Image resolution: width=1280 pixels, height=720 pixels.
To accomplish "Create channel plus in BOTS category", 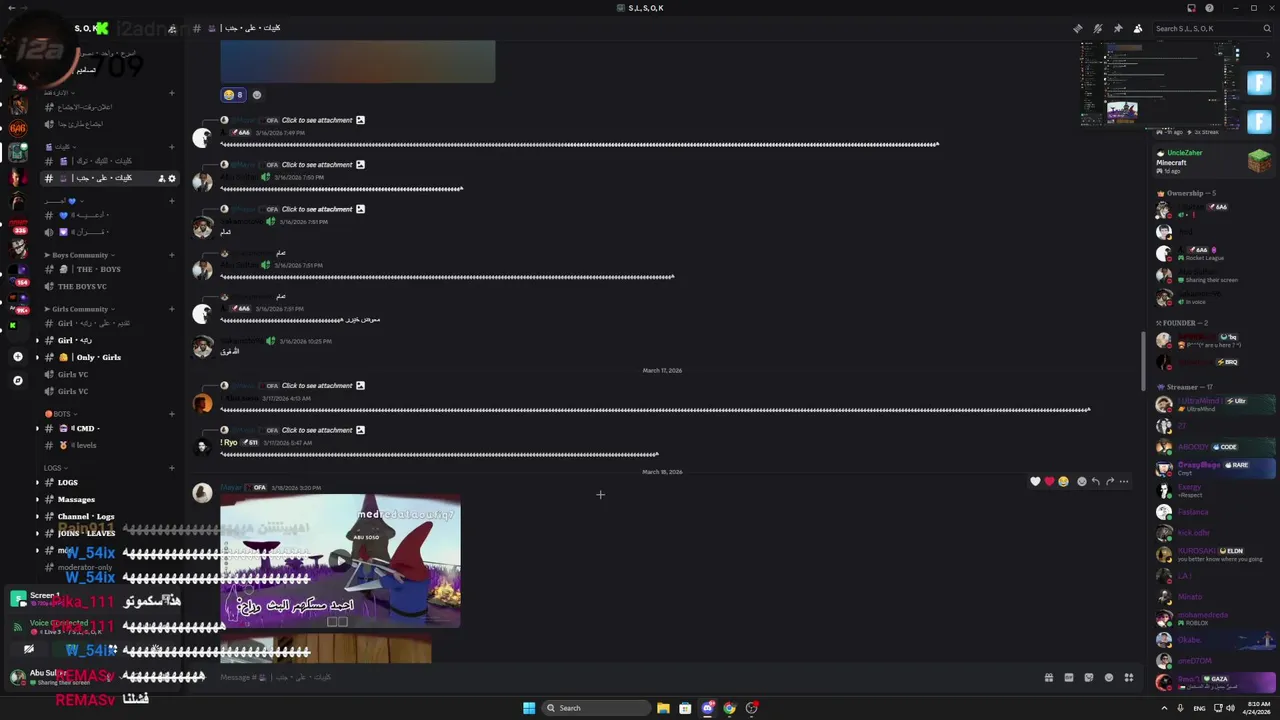I will (172, 414).
